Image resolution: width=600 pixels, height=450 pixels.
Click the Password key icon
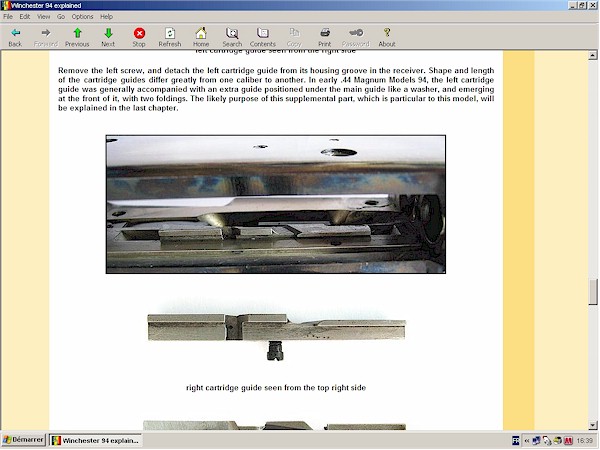(x=356, y=37)
